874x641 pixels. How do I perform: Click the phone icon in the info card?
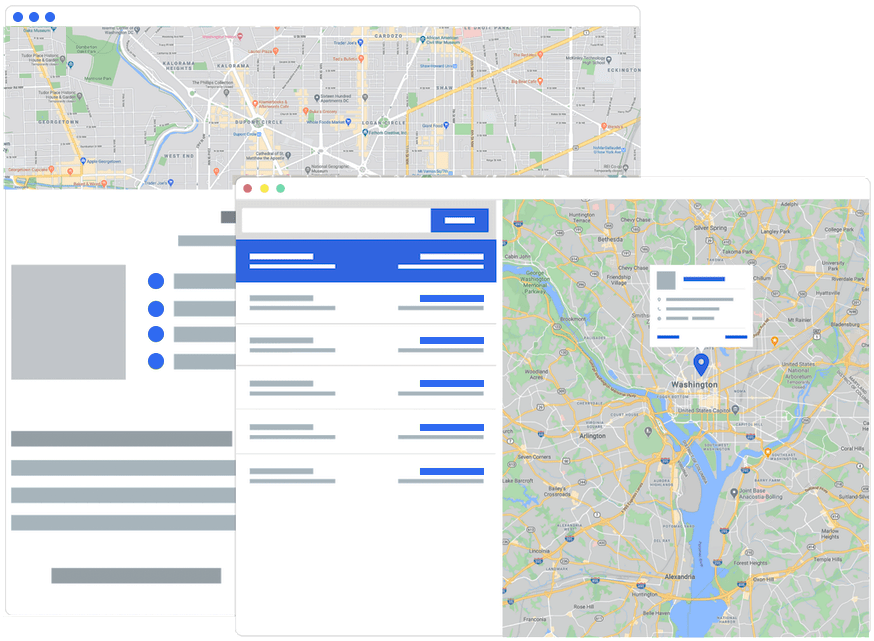coord(659,309)
